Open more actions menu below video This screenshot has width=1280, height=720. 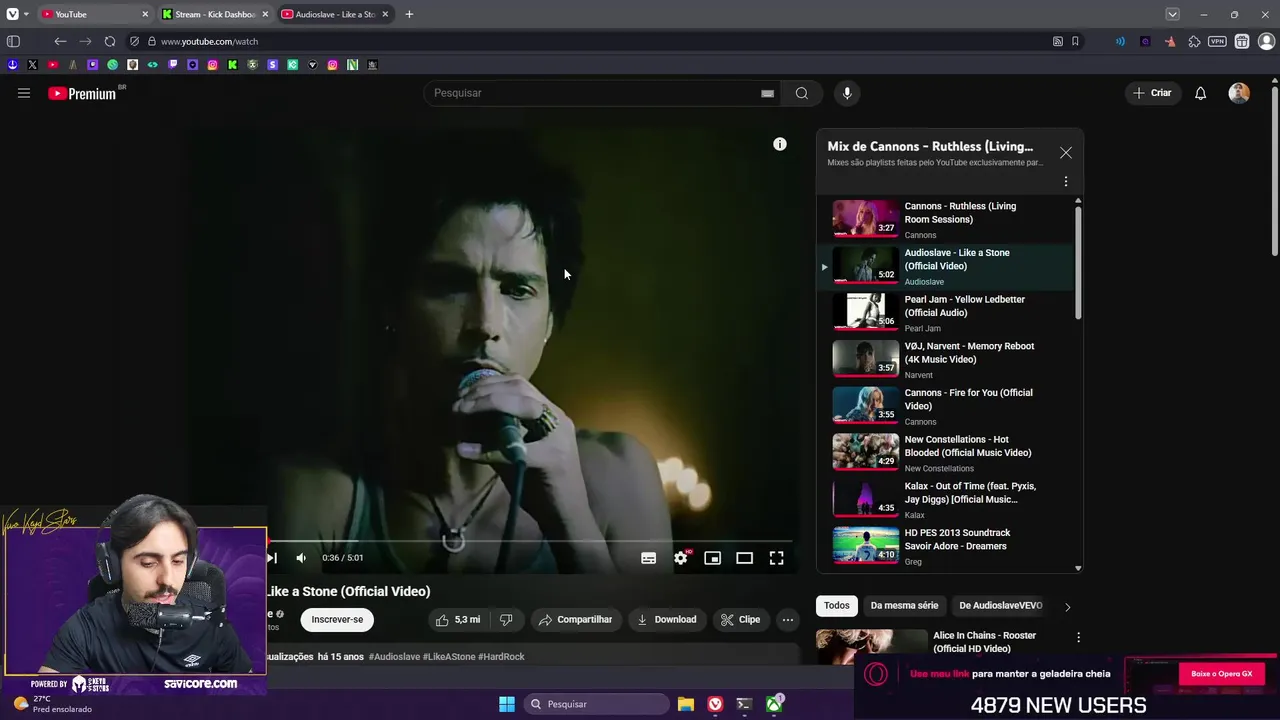[788, 620]
